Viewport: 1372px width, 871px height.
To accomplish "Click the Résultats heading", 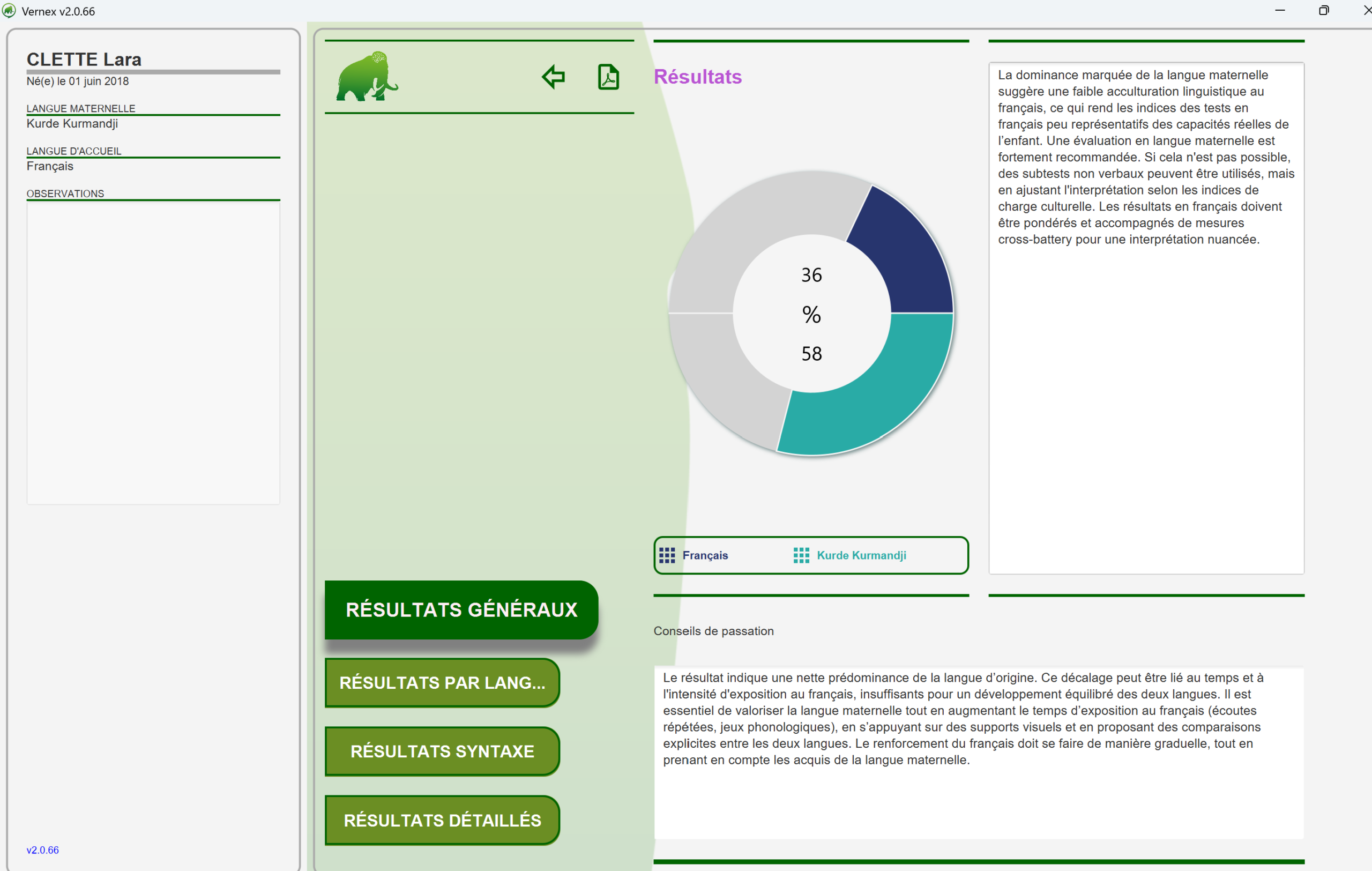I will (x=697, y=76).
